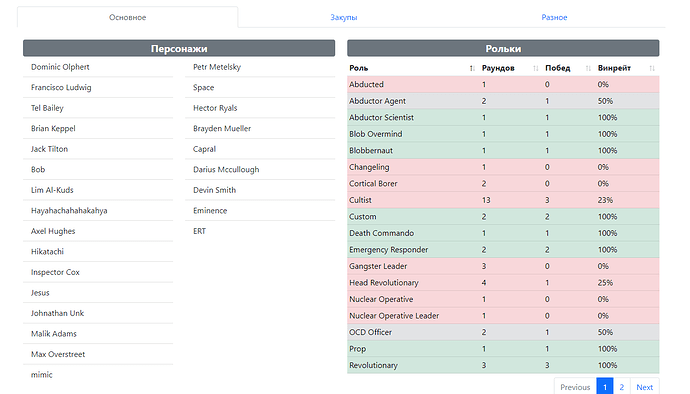The height and width of the screenshot is (394, 690).
Task: Sort table by Роль column arrows
Action: point(472,68)
